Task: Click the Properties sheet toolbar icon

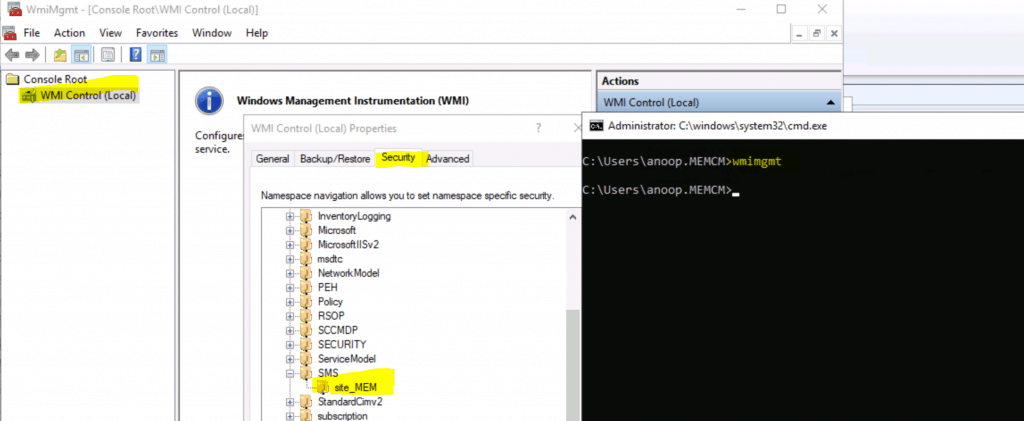Action: click(x=108, y=55)
